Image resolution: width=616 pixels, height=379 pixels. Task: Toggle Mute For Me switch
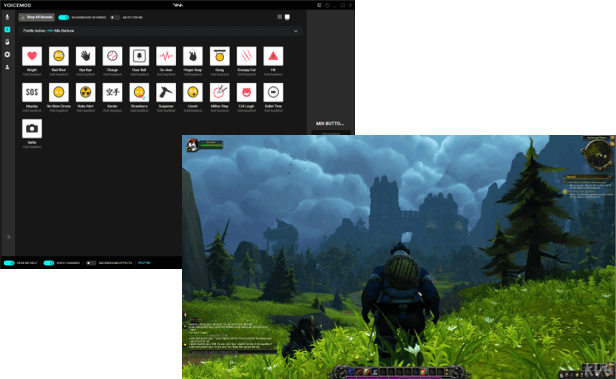coord(115,17)
